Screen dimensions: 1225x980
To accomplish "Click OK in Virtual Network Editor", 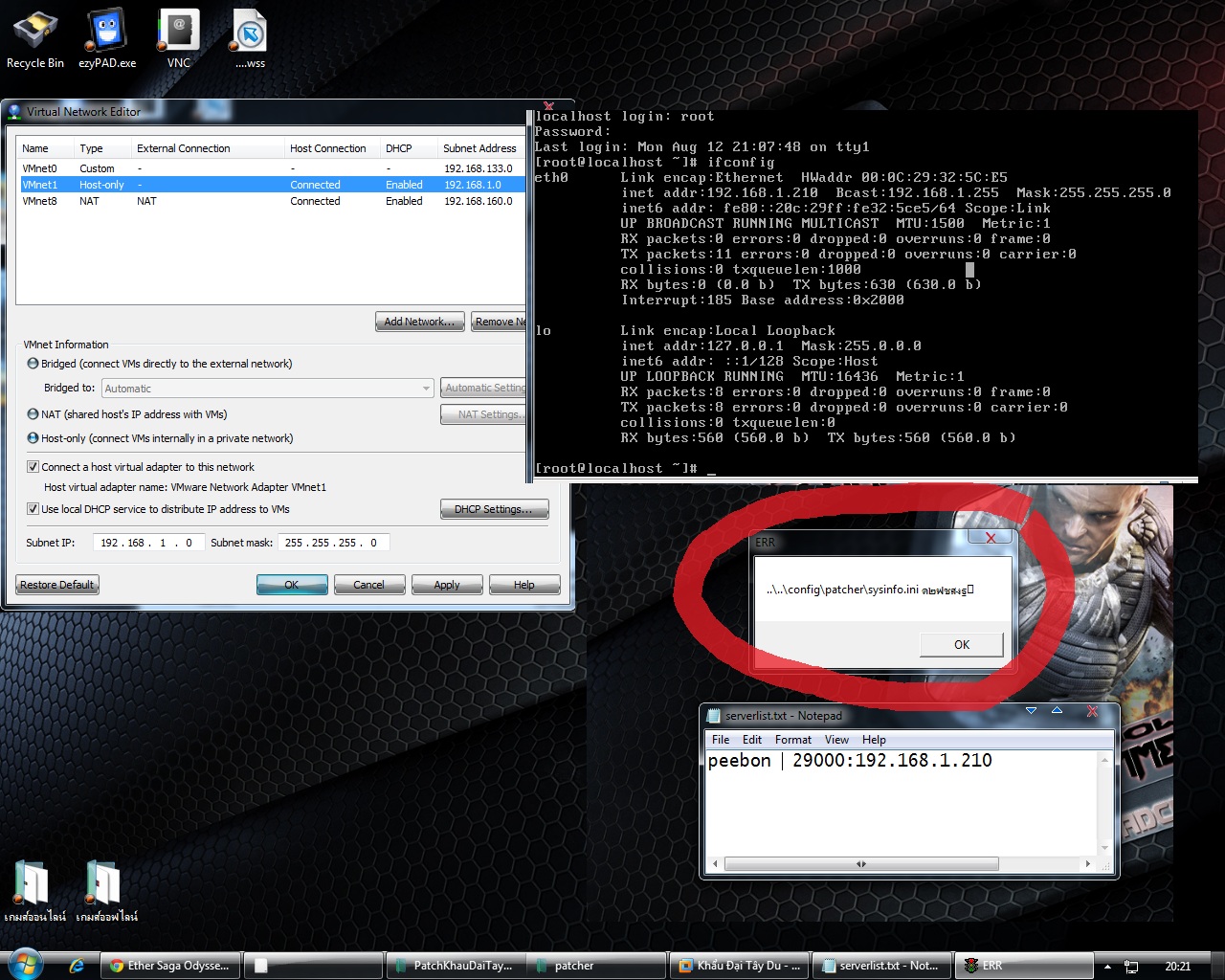I will click(x=292, y=585).
